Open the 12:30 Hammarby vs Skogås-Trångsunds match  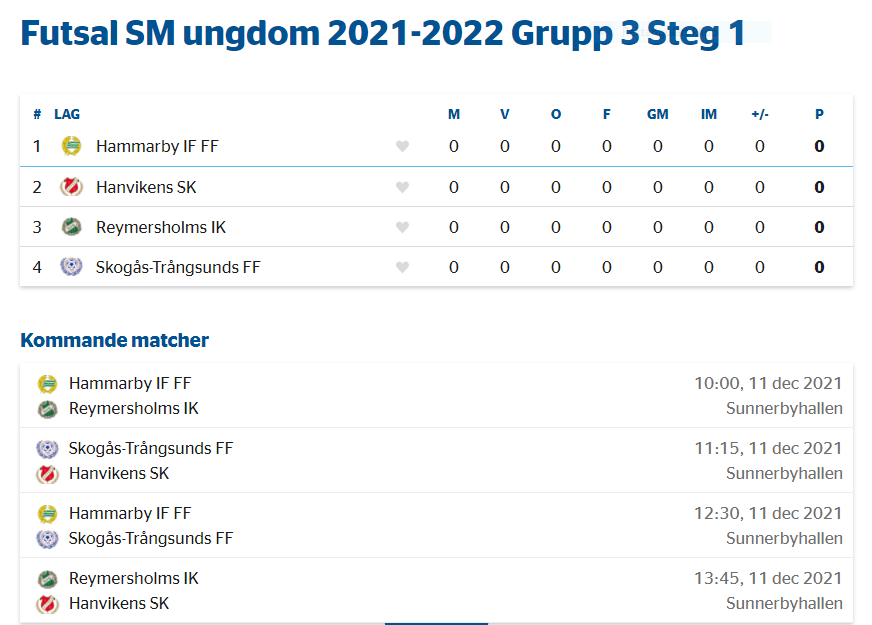(x=437, y=525)
